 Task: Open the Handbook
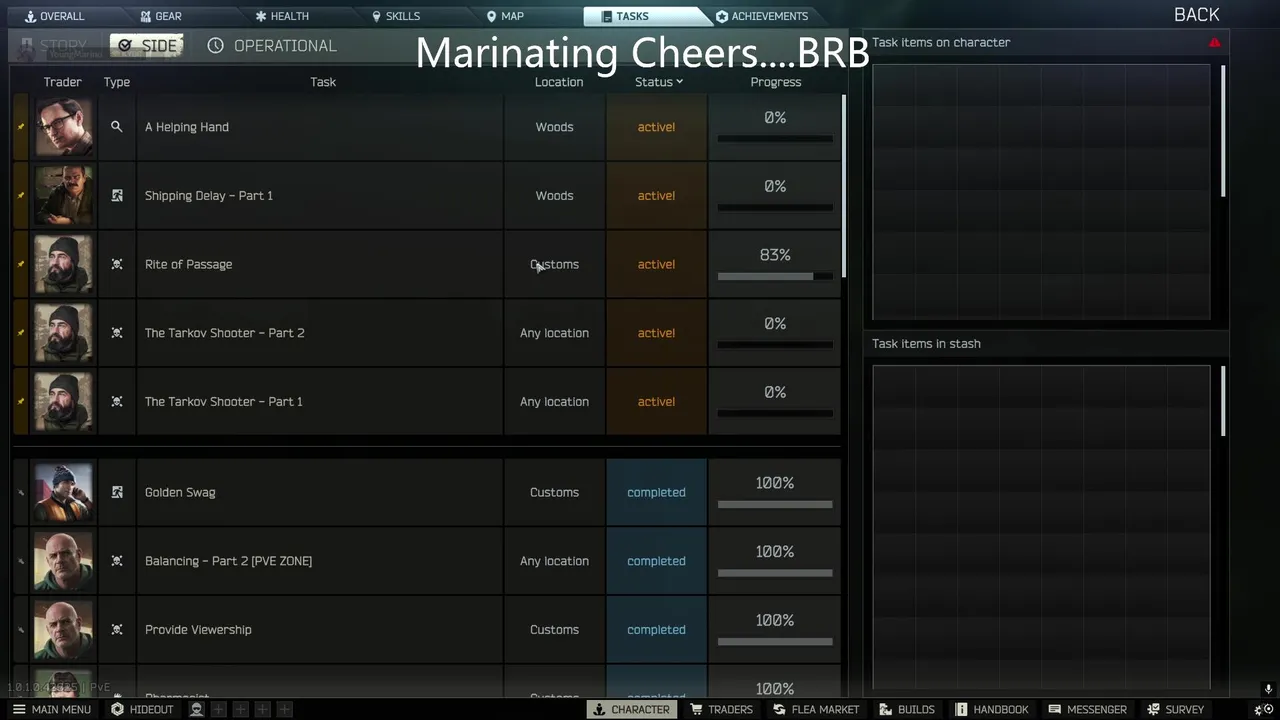click(x=991, y=709)
